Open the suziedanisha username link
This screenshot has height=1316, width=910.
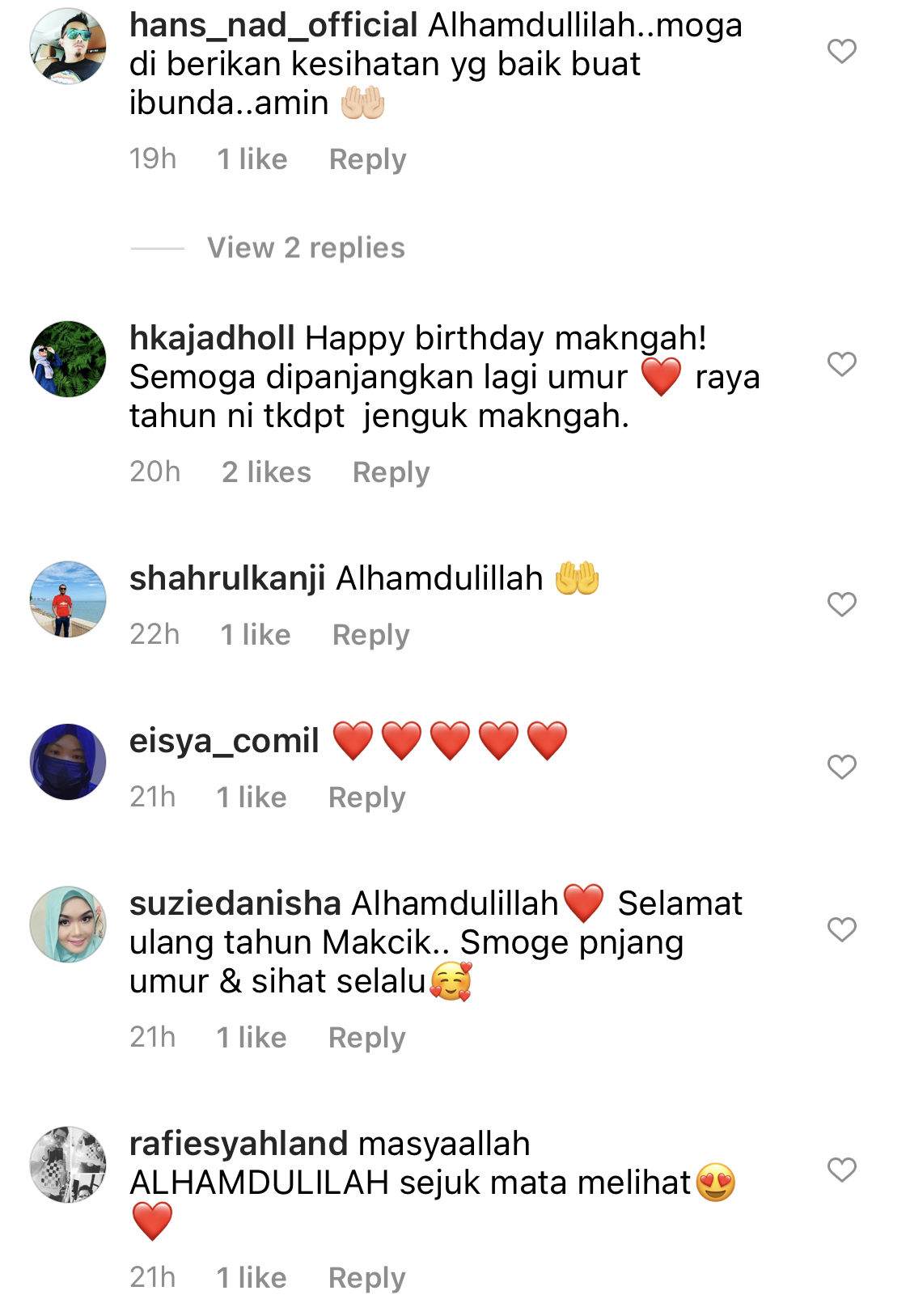(235, 903)
